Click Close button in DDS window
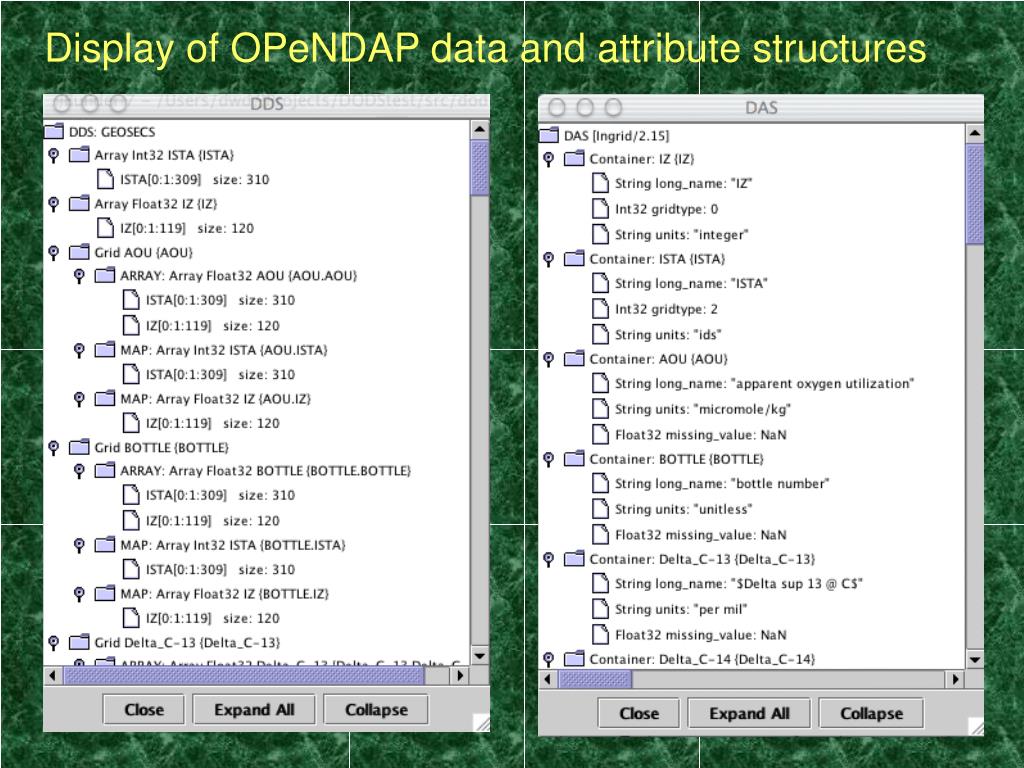This screenshot has width=1024, height=768. click(144, 709)
